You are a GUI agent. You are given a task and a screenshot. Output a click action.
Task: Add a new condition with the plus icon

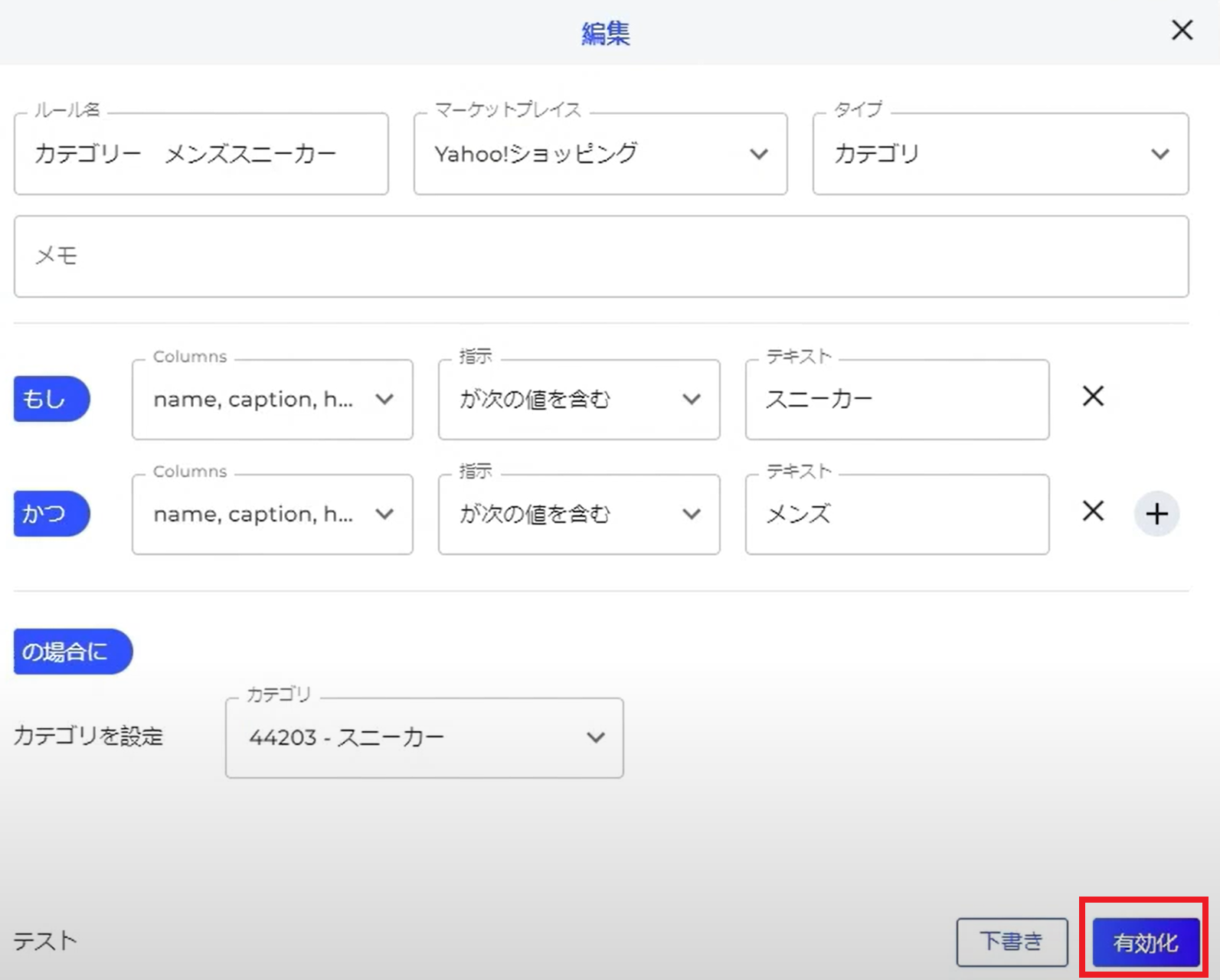coord(1156,514)
